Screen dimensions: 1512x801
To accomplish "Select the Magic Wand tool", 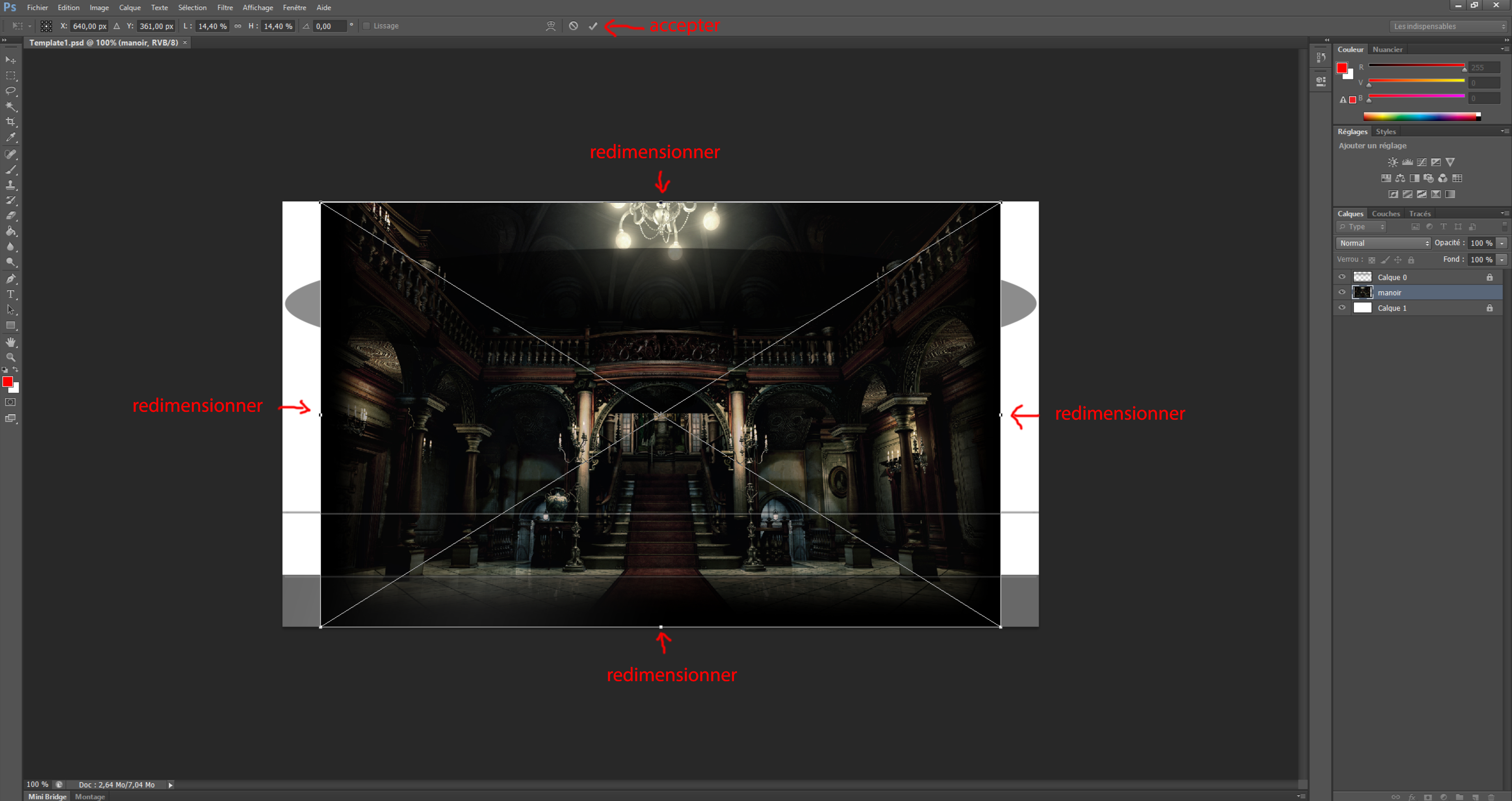I will 11,106.
